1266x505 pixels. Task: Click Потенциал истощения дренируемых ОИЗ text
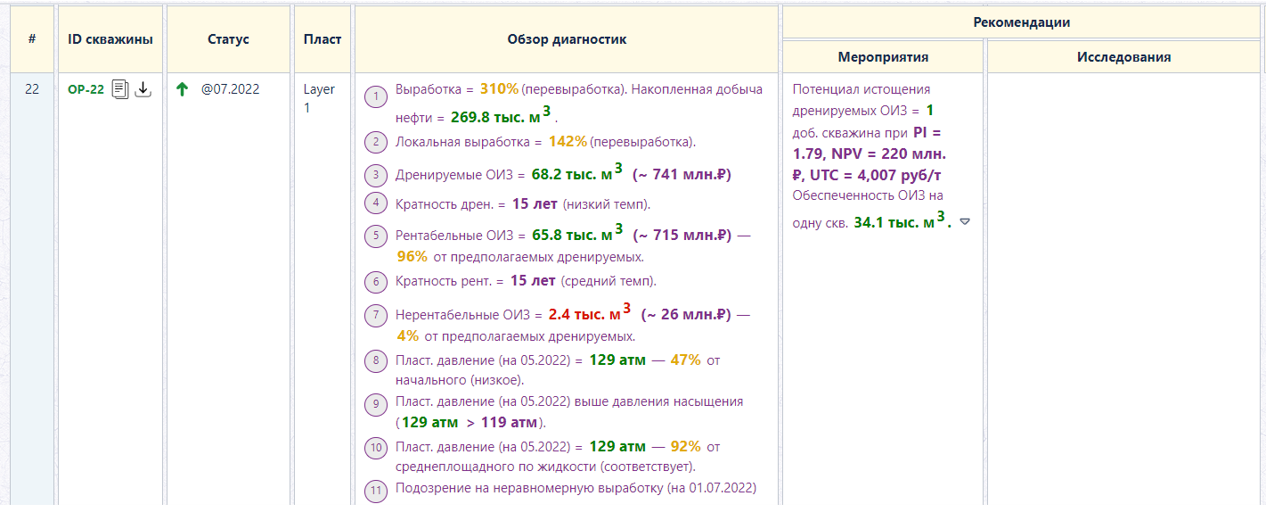tap(861, 99)
